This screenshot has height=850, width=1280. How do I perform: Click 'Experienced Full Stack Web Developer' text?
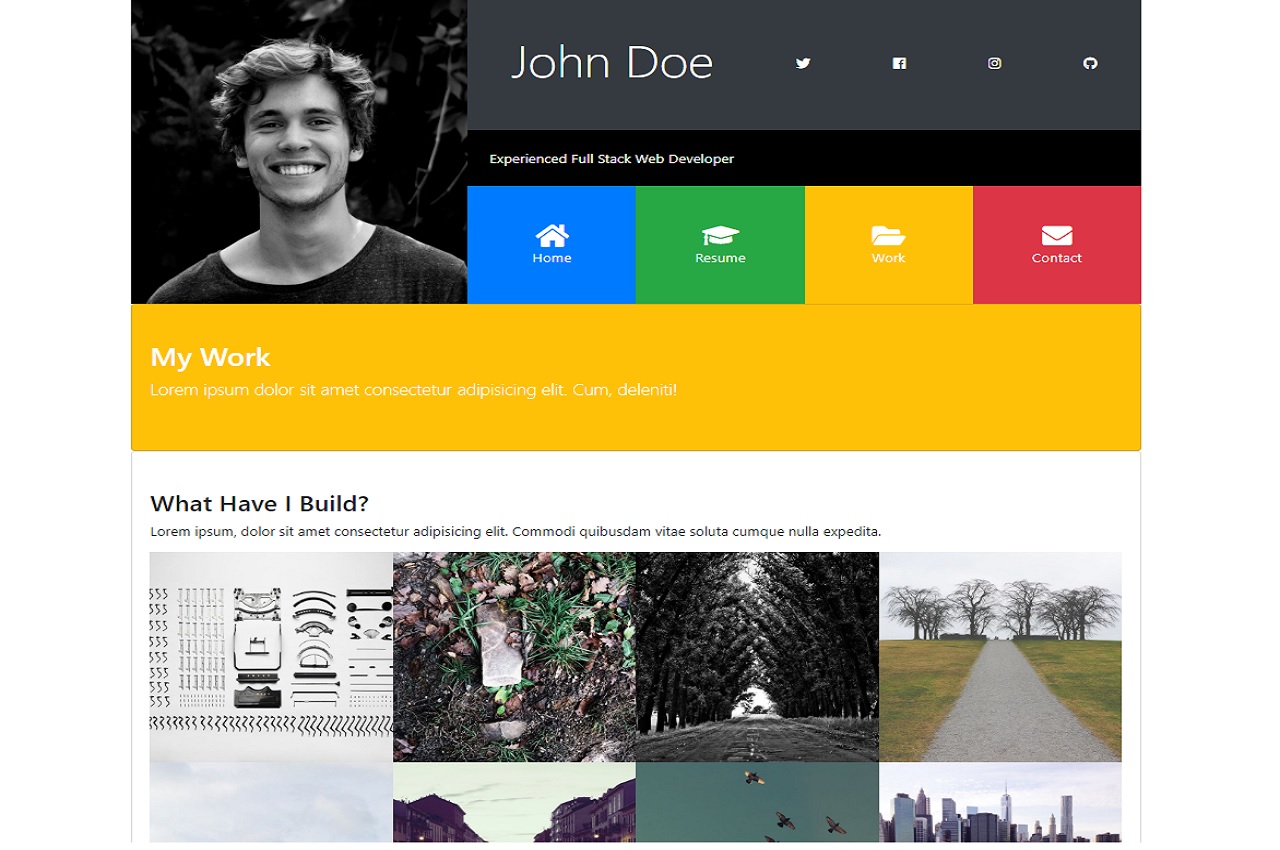pos(612,159)
